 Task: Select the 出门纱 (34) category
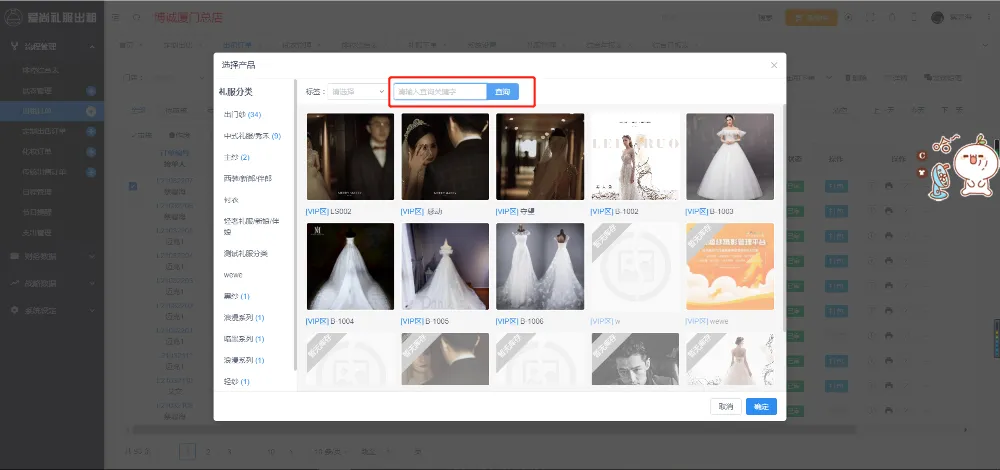point(242,115)
